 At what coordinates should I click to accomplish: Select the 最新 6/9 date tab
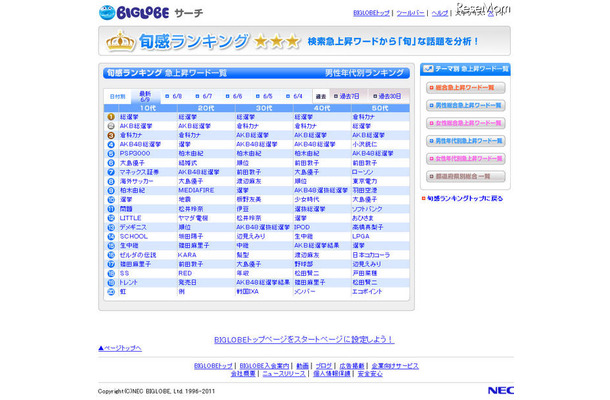(145, 96)
